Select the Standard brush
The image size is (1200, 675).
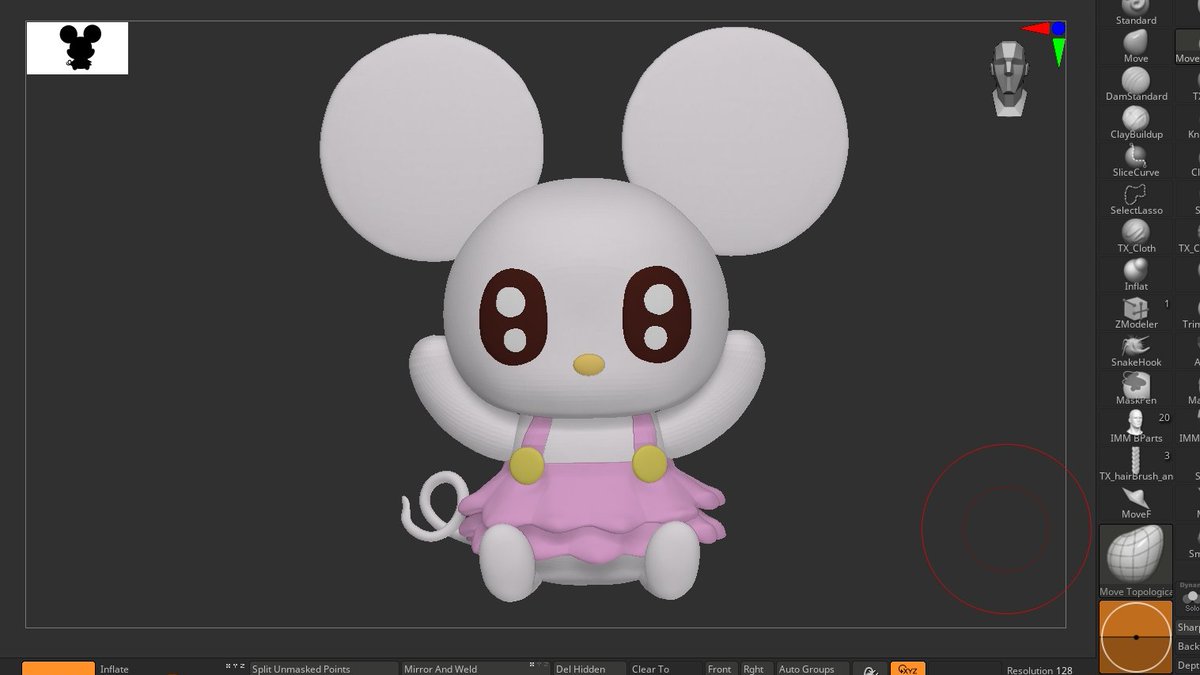pyautogui.click(x=1135, y=12)
